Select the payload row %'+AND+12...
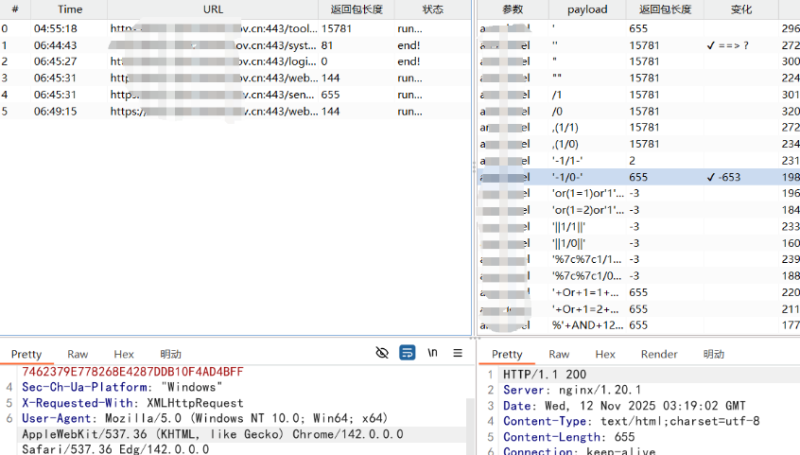 (638, 325)
